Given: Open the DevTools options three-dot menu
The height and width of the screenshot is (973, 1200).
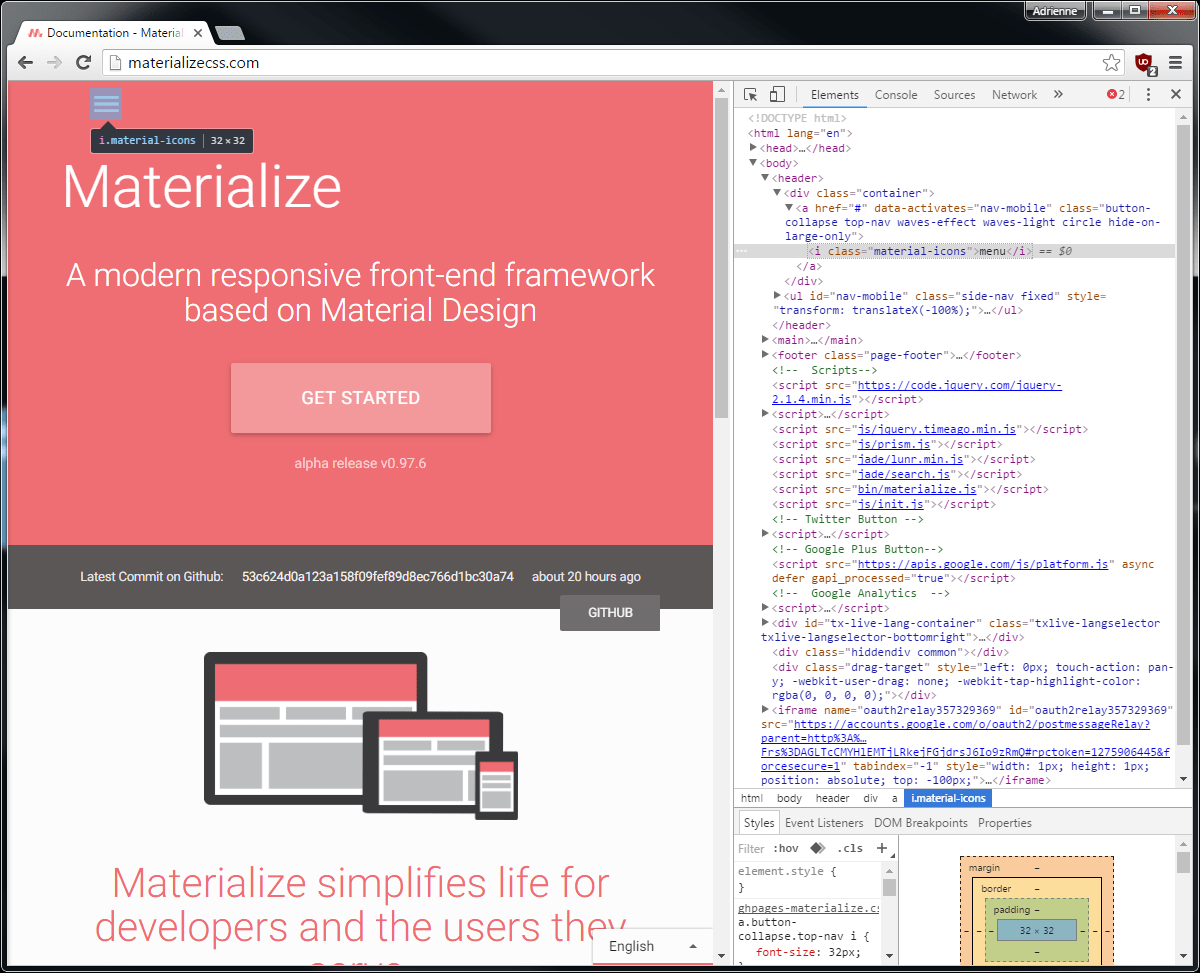Looking at the screenshot, I should (x=1148, y=93).
